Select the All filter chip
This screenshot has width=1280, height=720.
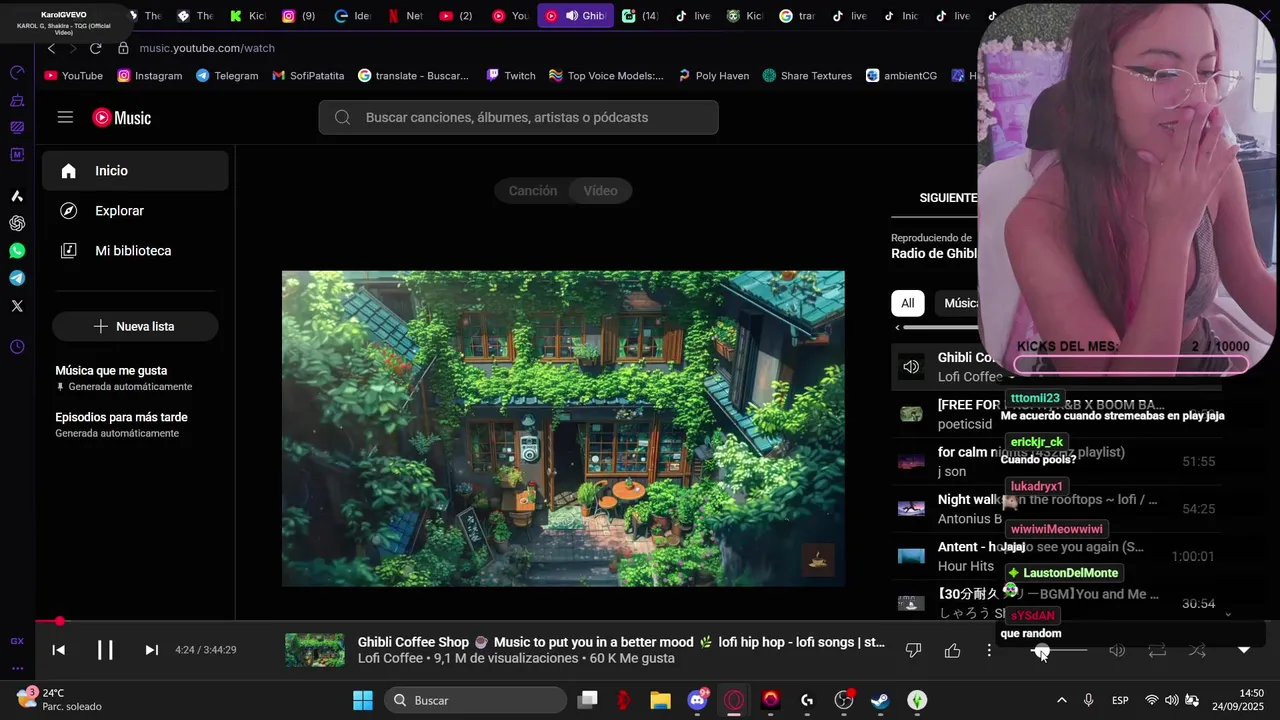click(907, 303)
